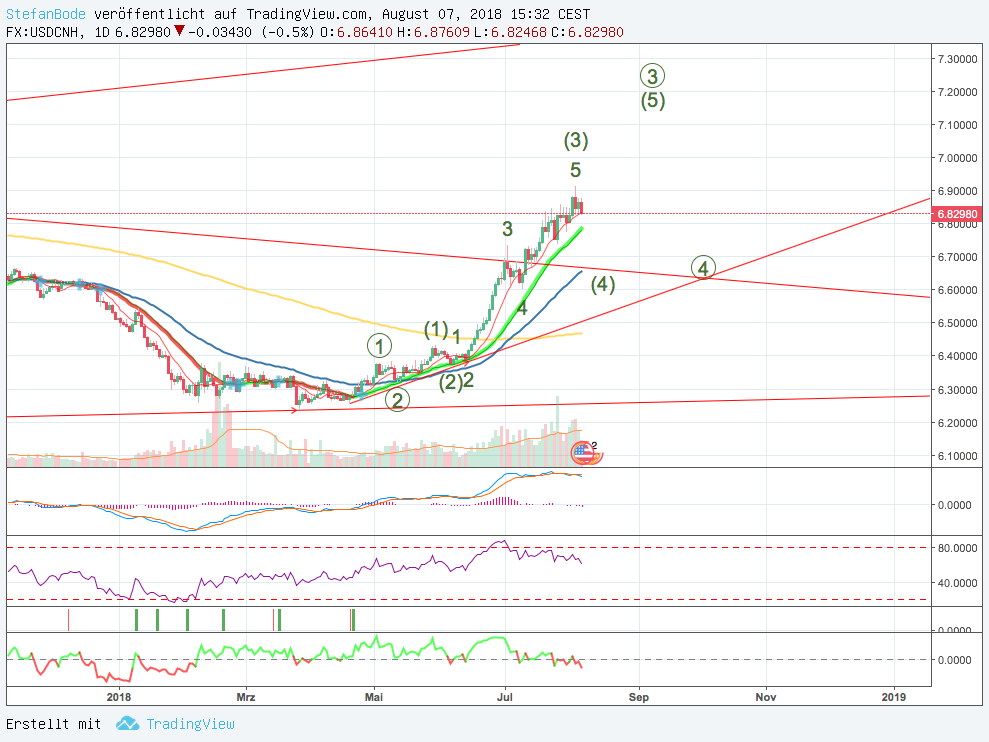Open the TradingView text link at bottom
989x742 pixels.
pyautogui.click(x=190, y=724)
